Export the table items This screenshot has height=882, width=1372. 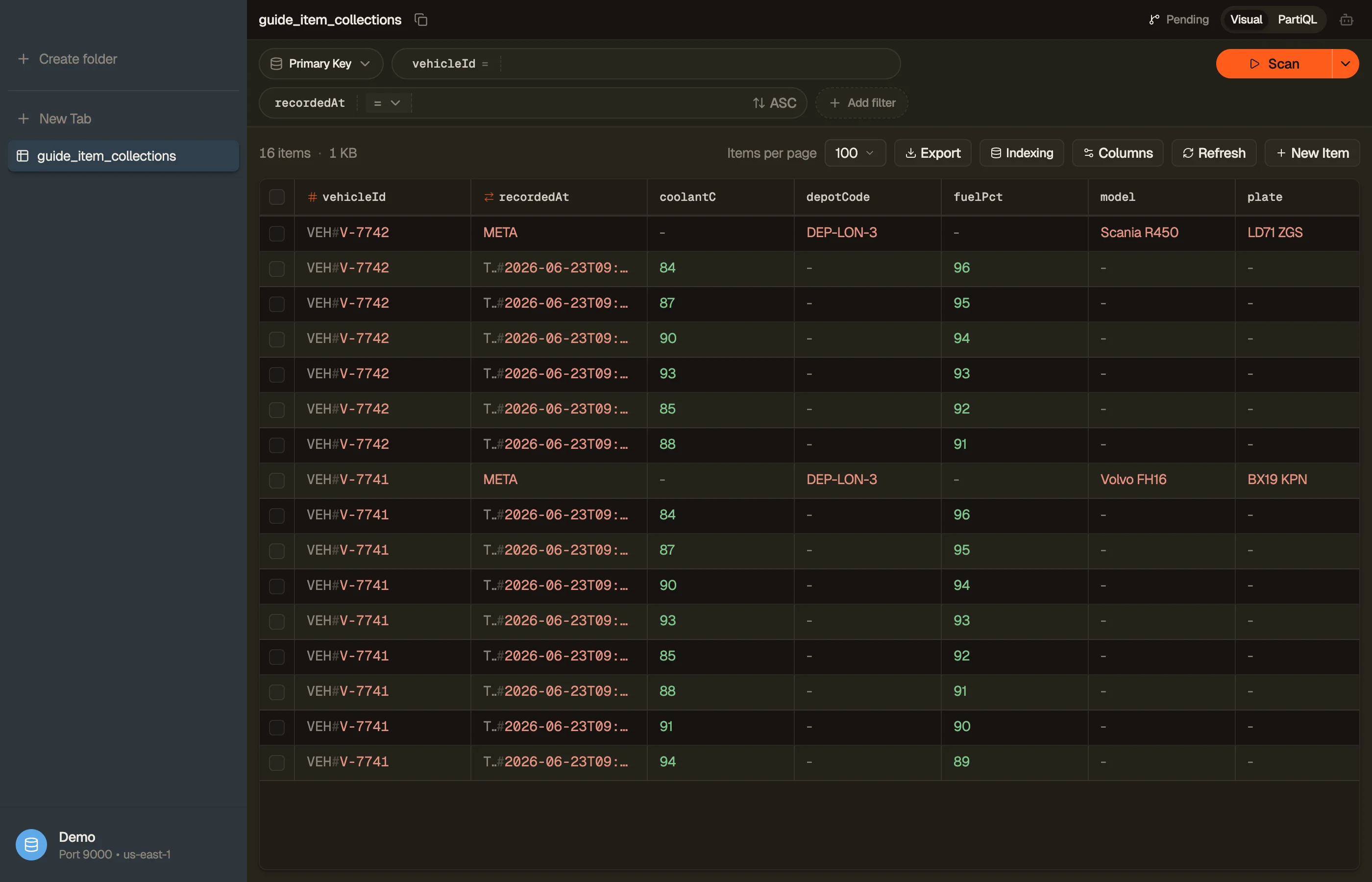click(933, 153)
